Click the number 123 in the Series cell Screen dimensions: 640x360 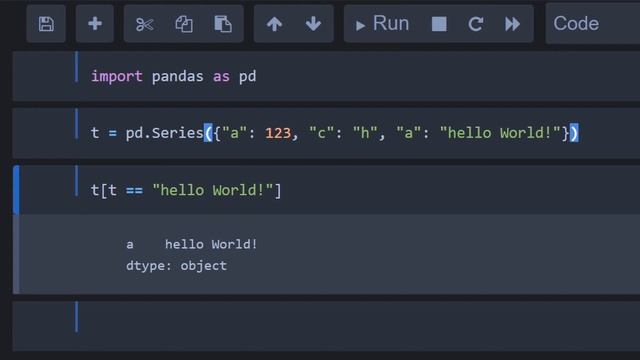(x=278, y=133)
